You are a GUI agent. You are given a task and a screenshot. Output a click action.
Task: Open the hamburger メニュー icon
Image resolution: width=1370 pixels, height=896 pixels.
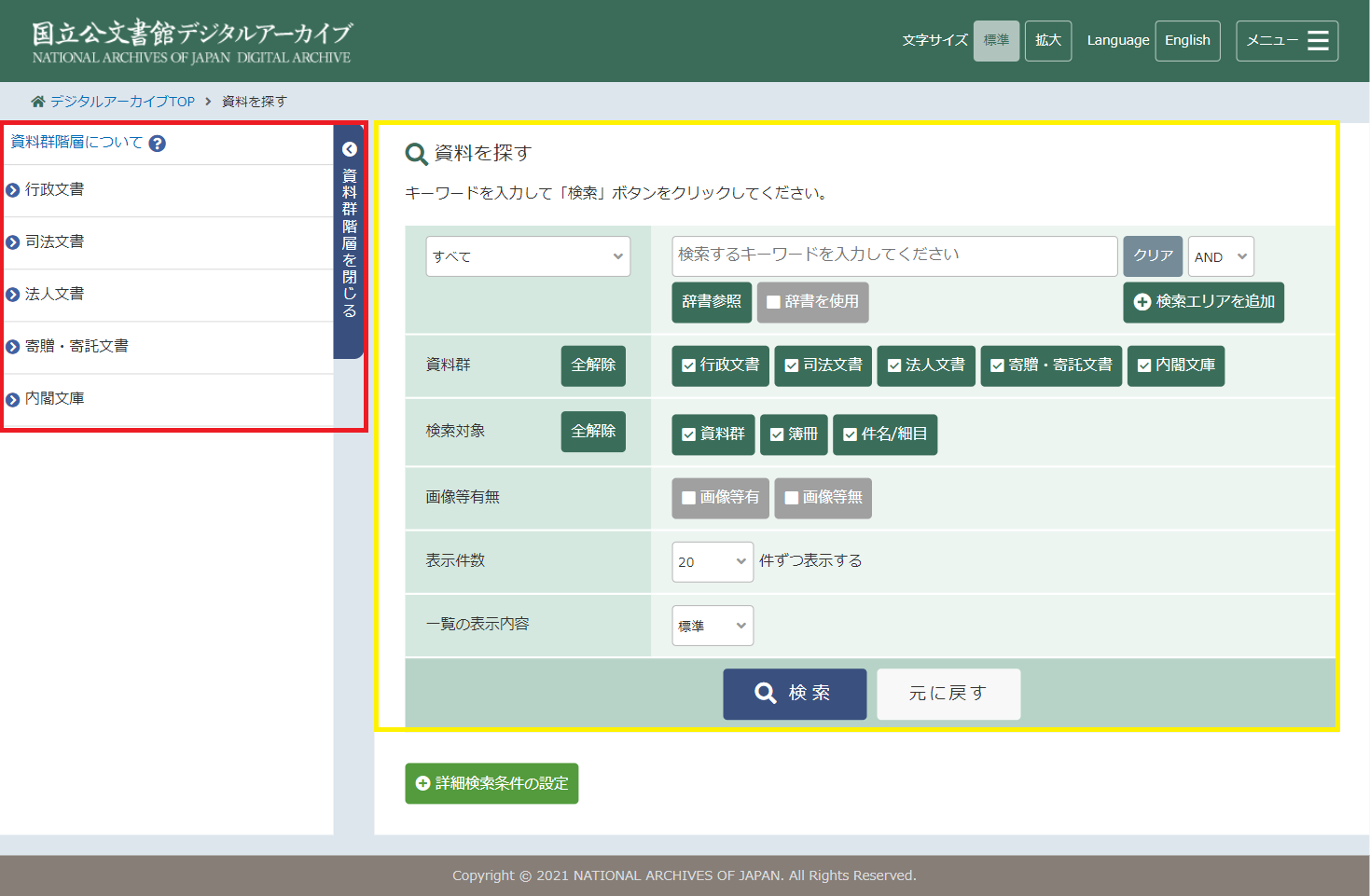point(1317,41)
